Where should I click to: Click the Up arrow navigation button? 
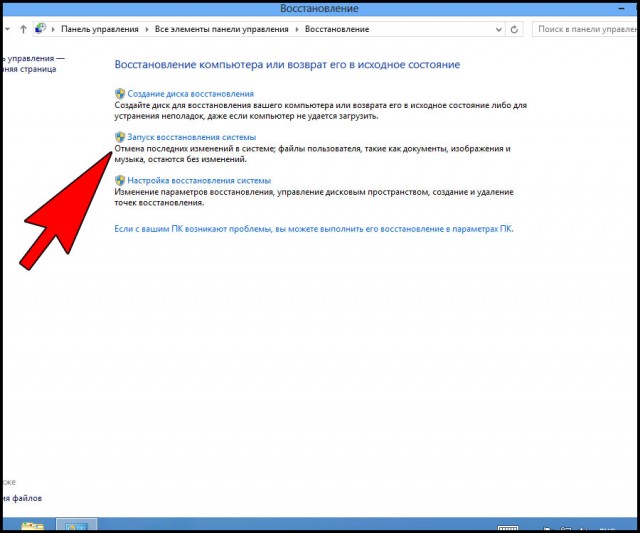tap(23, 29)
